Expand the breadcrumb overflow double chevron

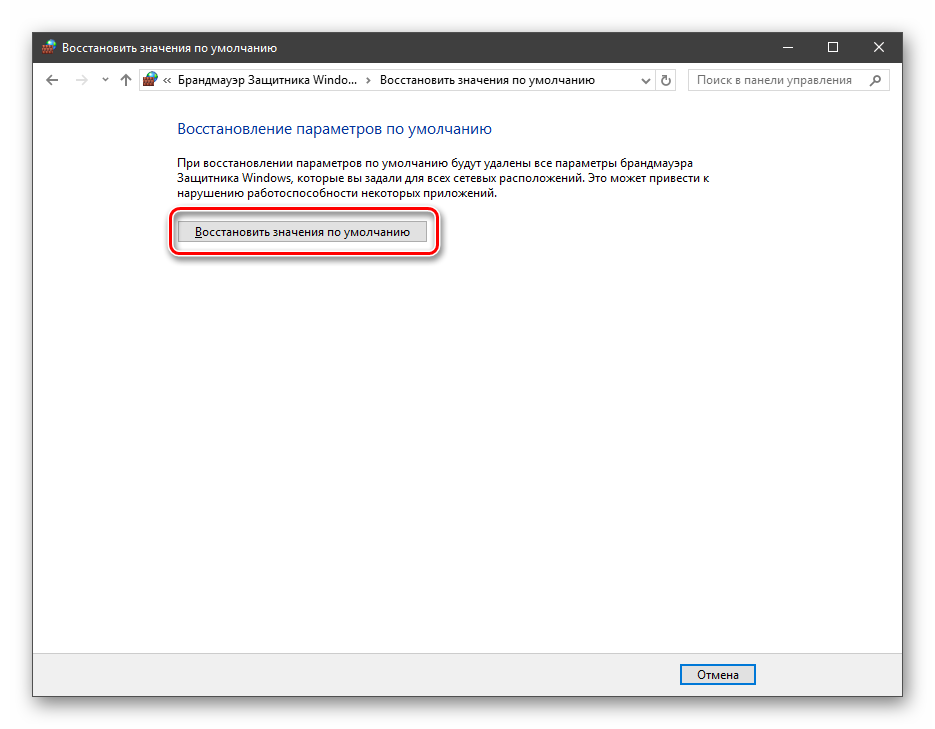(x=167, y=80)
